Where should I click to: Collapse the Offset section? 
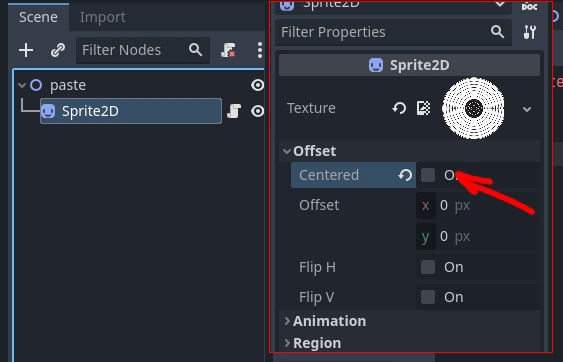[287, 151]
